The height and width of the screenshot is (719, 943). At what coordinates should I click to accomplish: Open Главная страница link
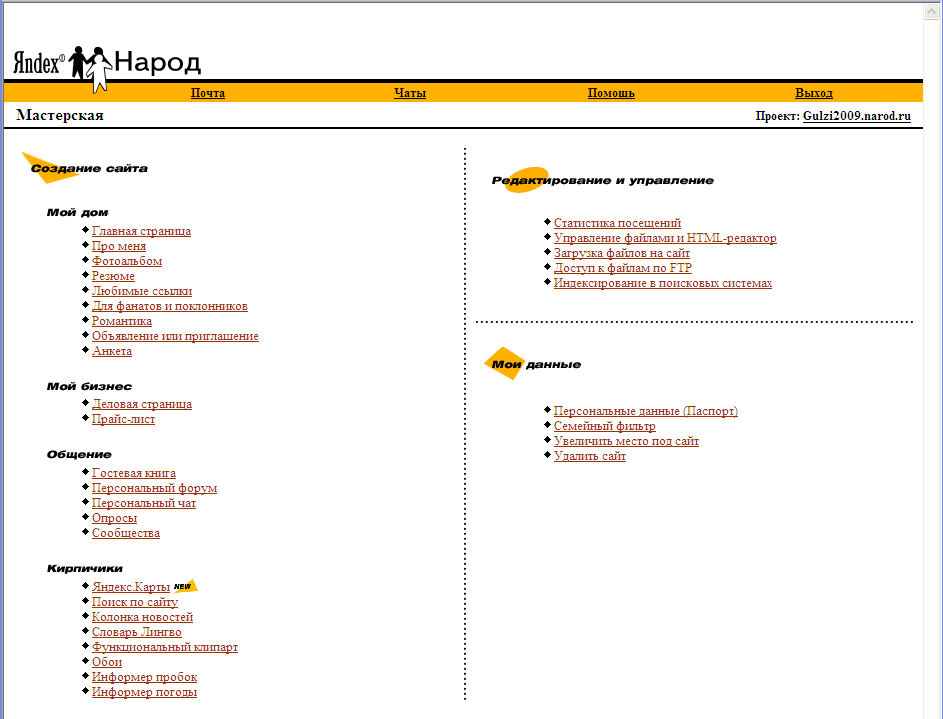(141, 231)
